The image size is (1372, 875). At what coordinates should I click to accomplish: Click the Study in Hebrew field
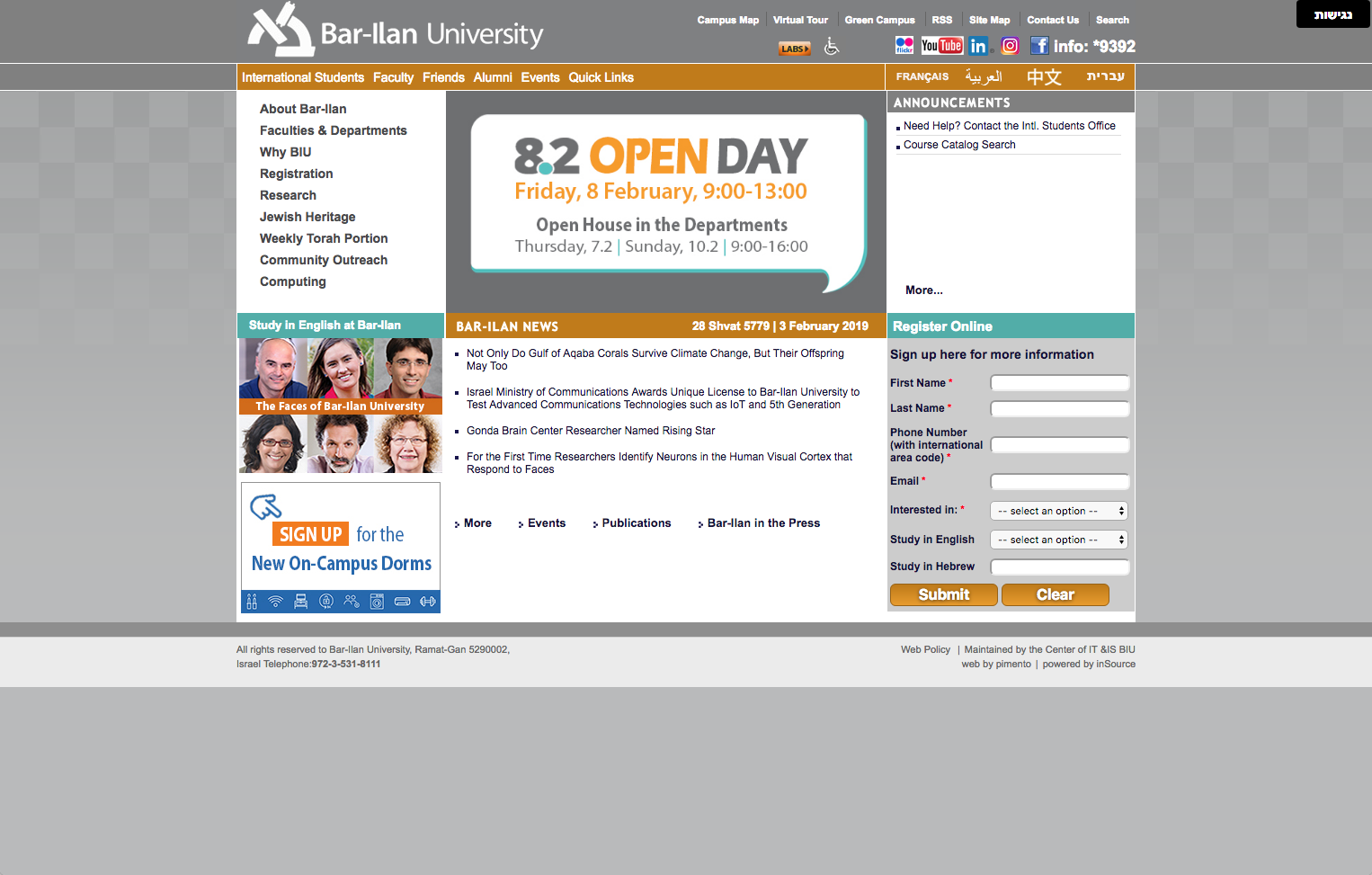coord(1059,567)
